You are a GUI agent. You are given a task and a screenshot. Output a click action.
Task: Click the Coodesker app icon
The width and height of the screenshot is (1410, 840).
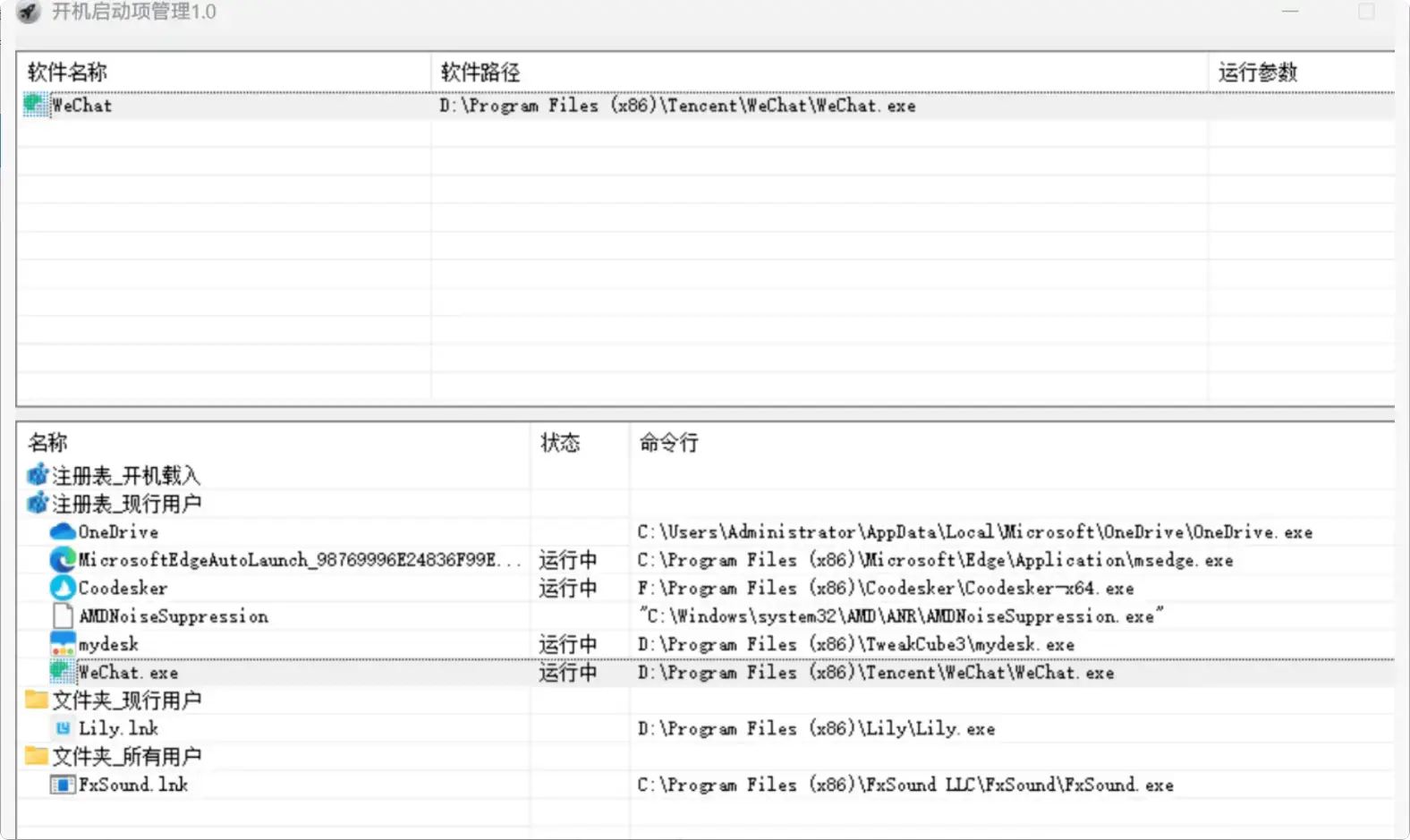pos(62,588)
